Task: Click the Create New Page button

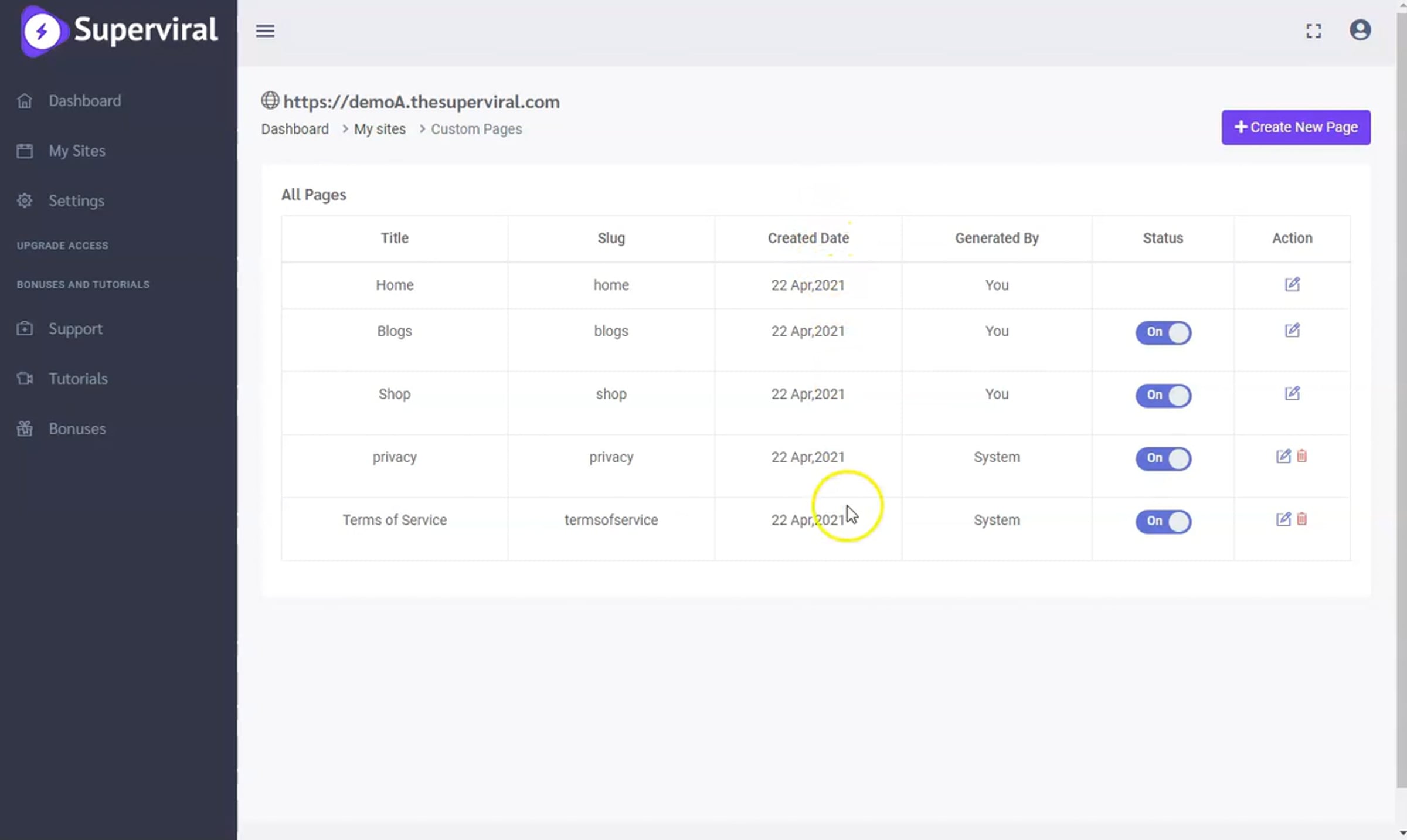Action: coord(1296,127)
